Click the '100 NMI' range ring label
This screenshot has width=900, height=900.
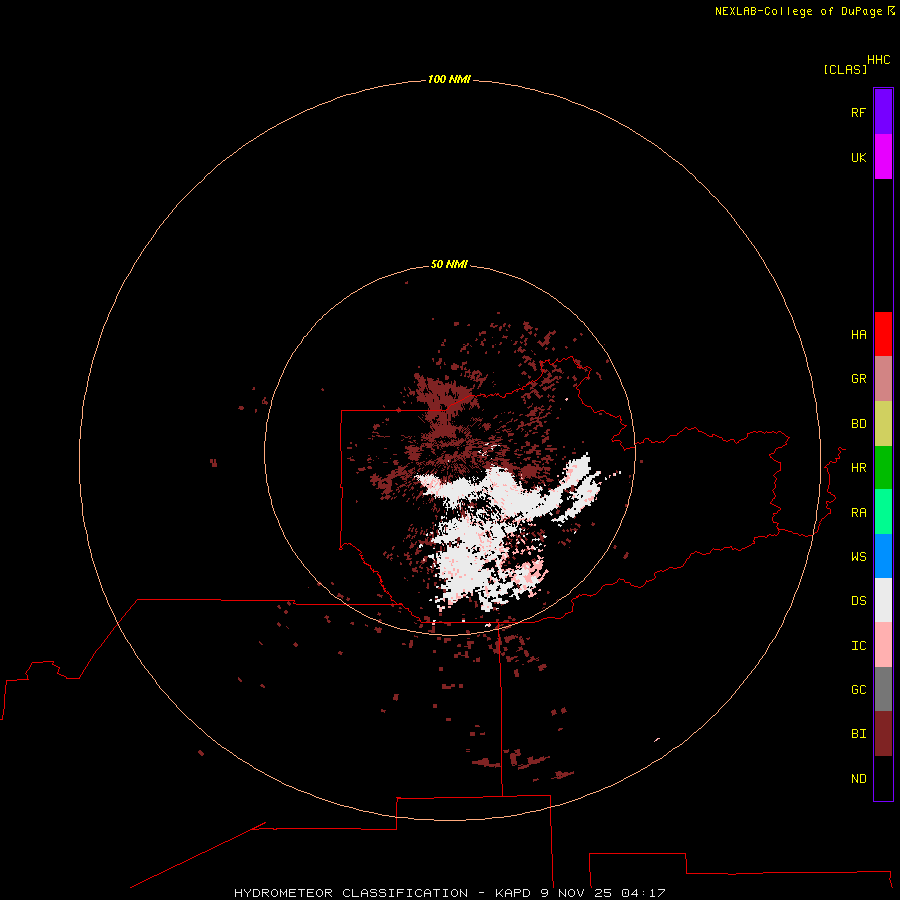point(449,79)
